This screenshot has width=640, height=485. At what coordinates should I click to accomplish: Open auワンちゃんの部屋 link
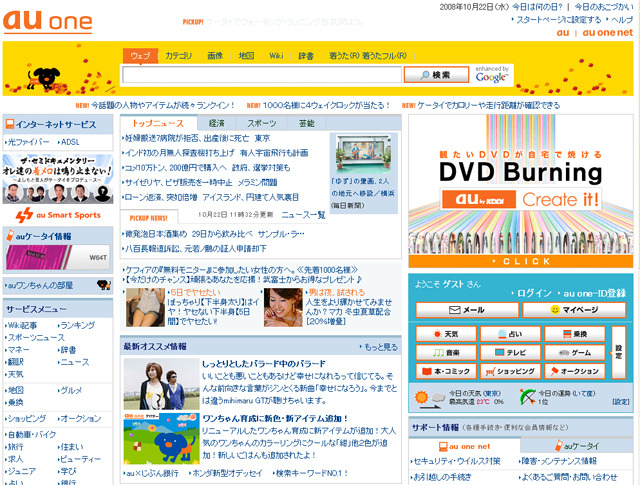[x=40, y=285]
